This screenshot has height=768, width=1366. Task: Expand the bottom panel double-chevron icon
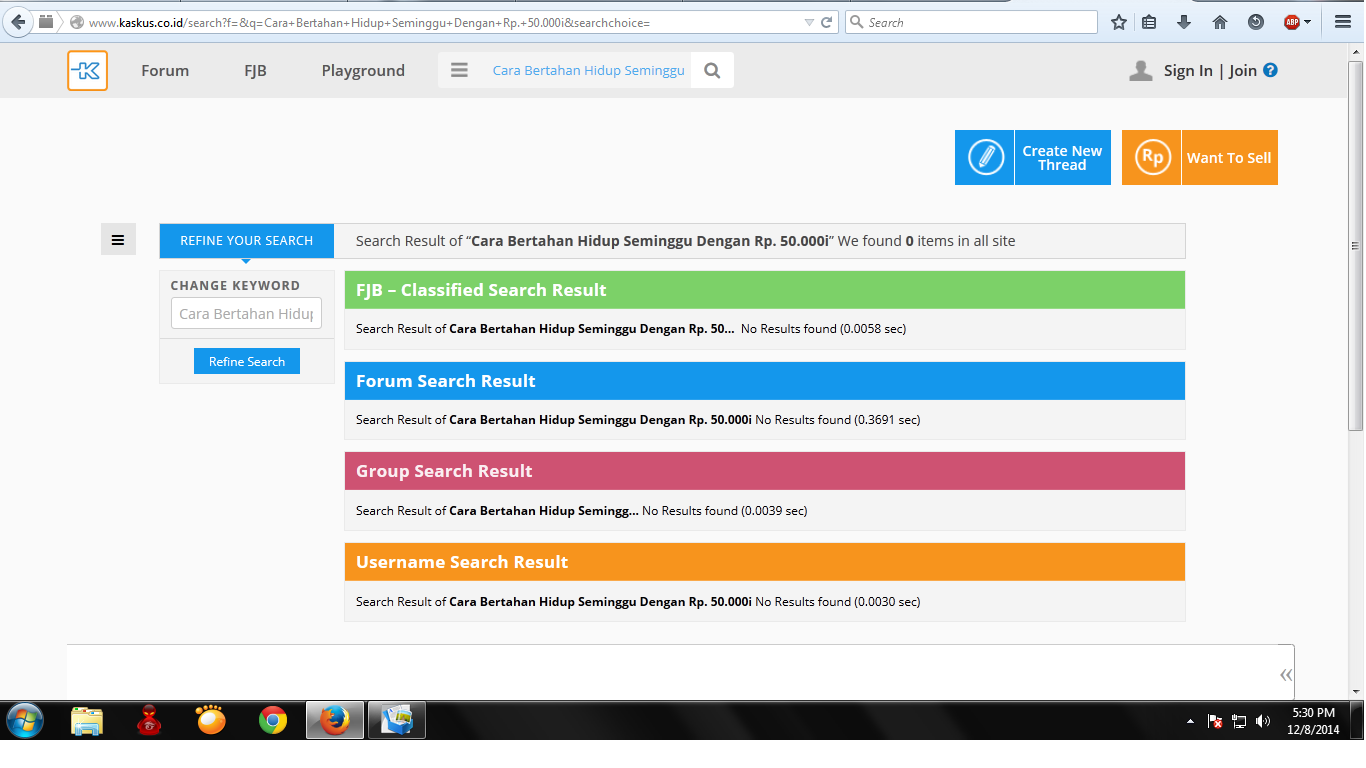click(1286, 675)
